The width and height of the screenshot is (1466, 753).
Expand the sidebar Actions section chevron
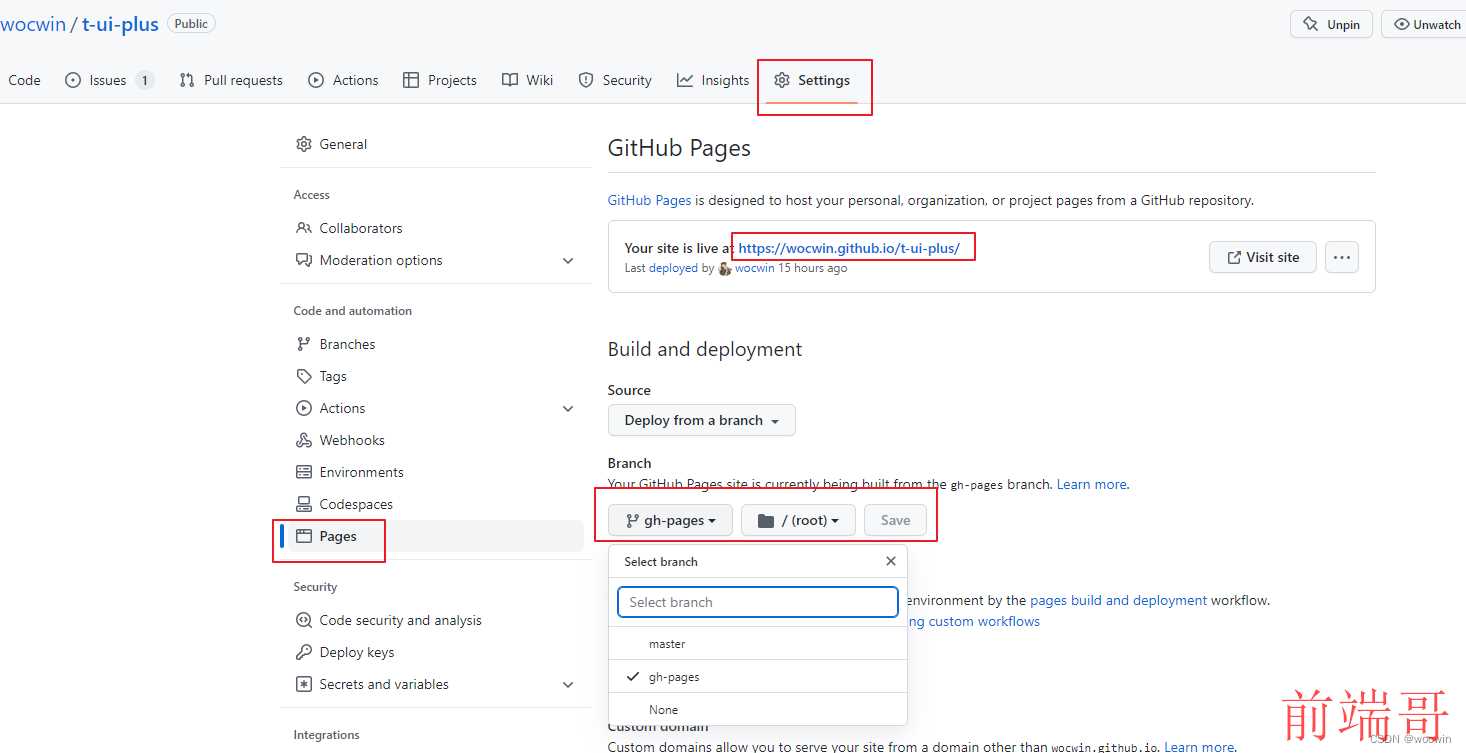coord(568,408)
